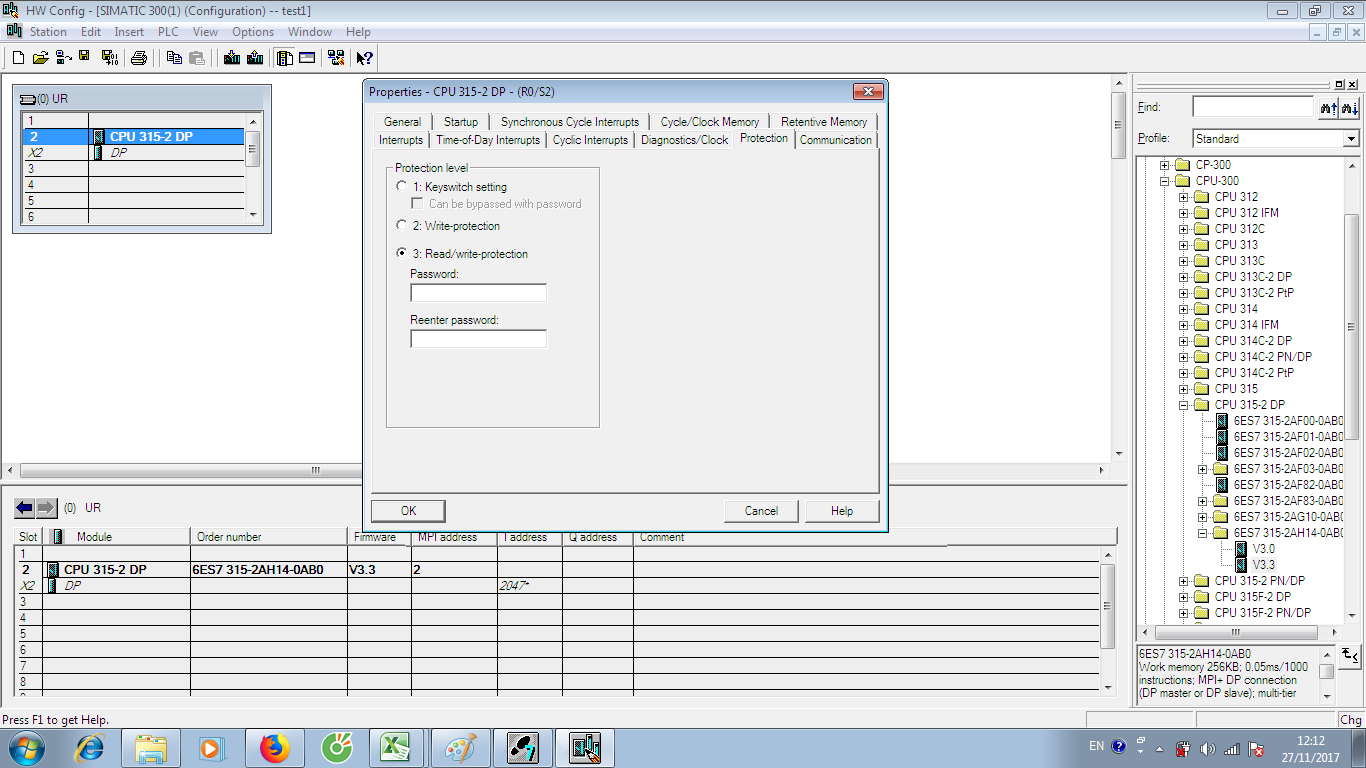The height and width of the screenshot is (768, 1366).
Task: Select 2: Write-protection radio button
Action: pos(402,225)
